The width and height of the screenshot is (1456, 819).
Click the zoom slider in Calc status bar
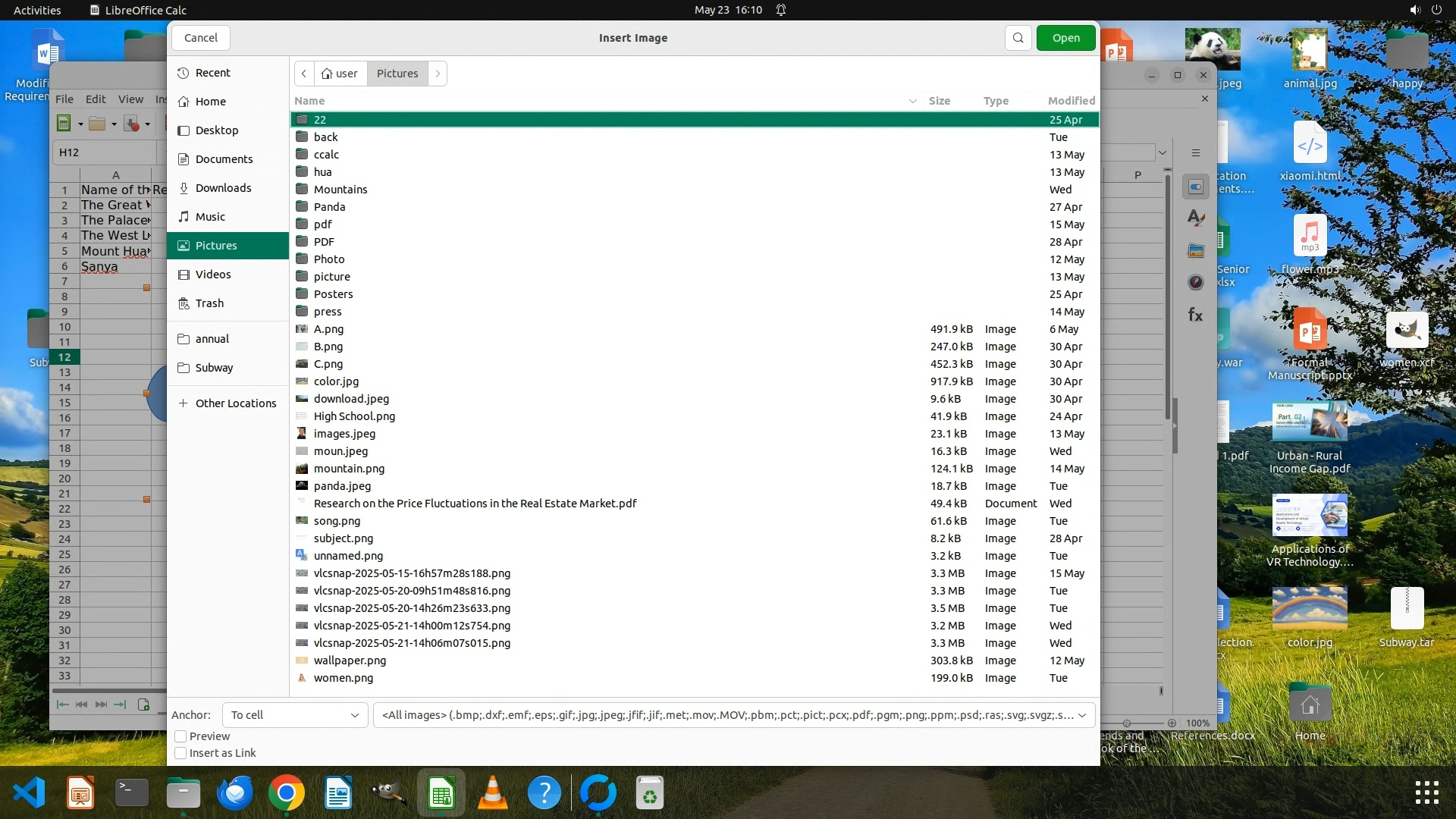coord(1127,723)
